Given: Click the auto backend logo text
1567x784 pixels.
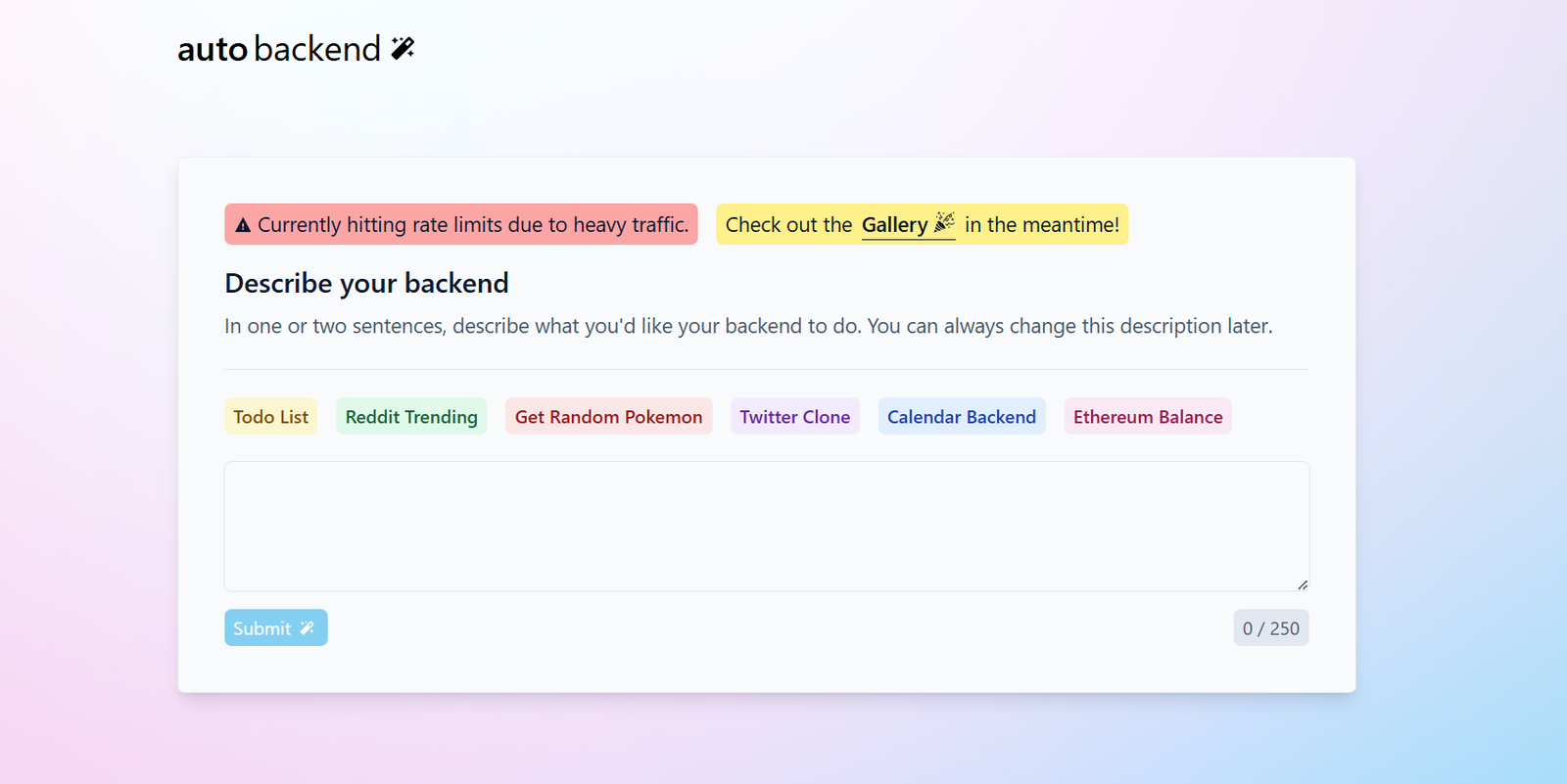Looking at the screenshot, I should (x=279, y=49).
